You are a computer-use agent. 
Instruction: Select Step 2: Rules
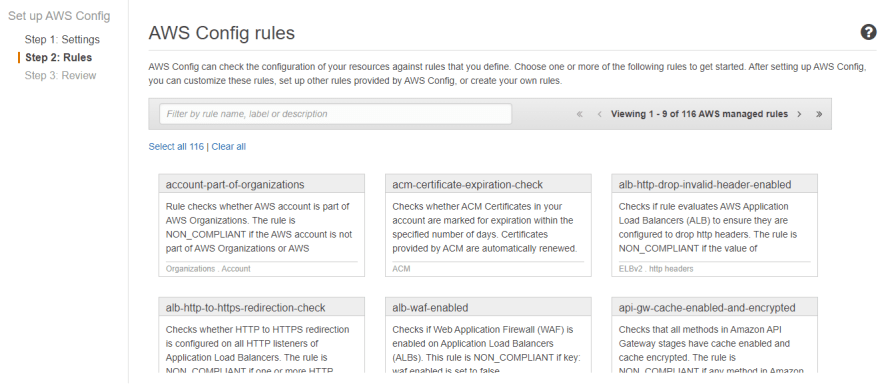point(58,57)
